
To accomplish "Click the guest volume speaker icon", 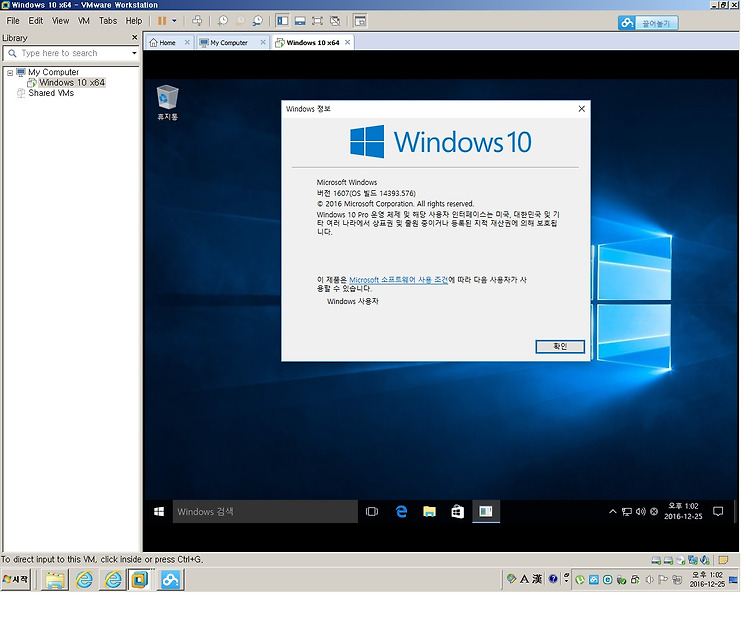I will [x=640, y=512].
